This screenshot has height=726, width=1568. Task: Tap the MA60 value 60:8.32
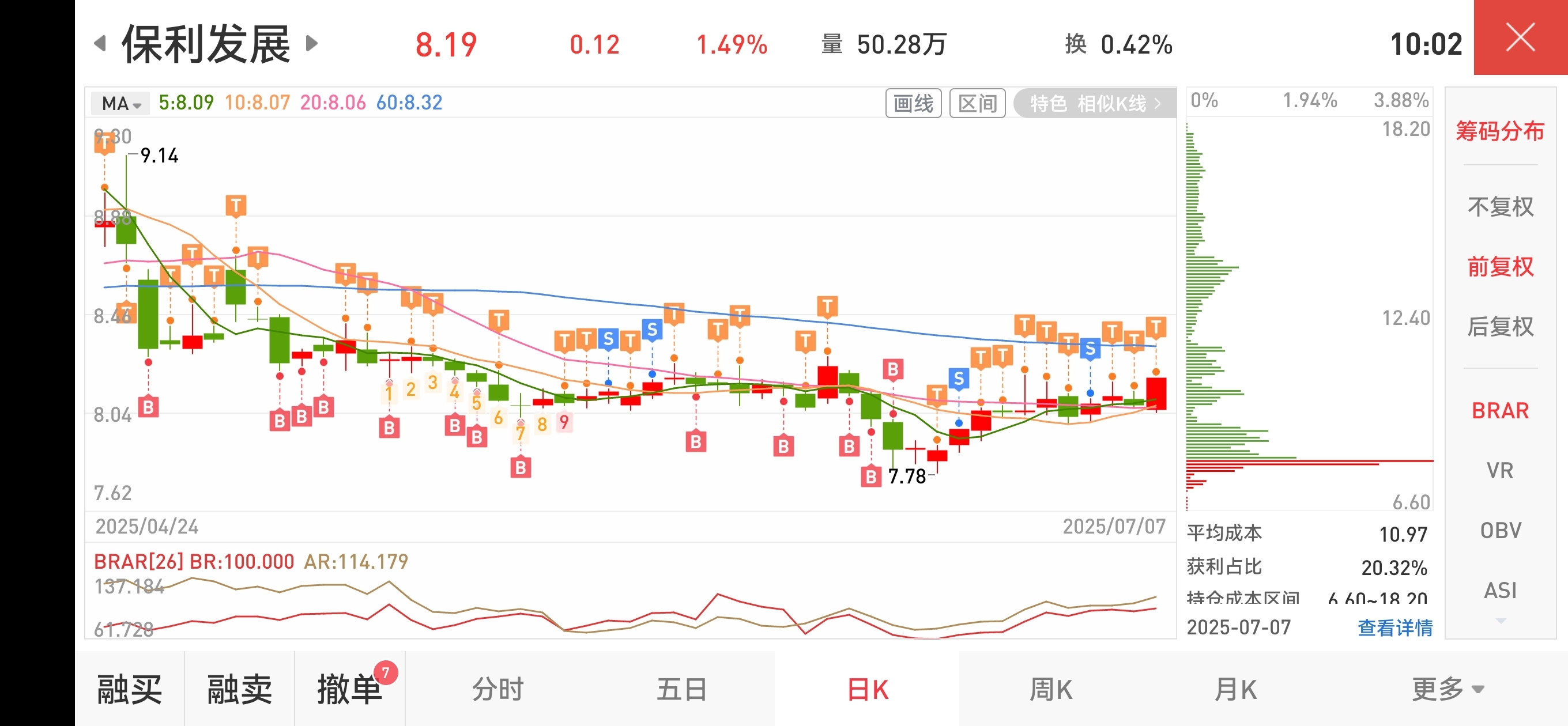(x=409, y=102)
